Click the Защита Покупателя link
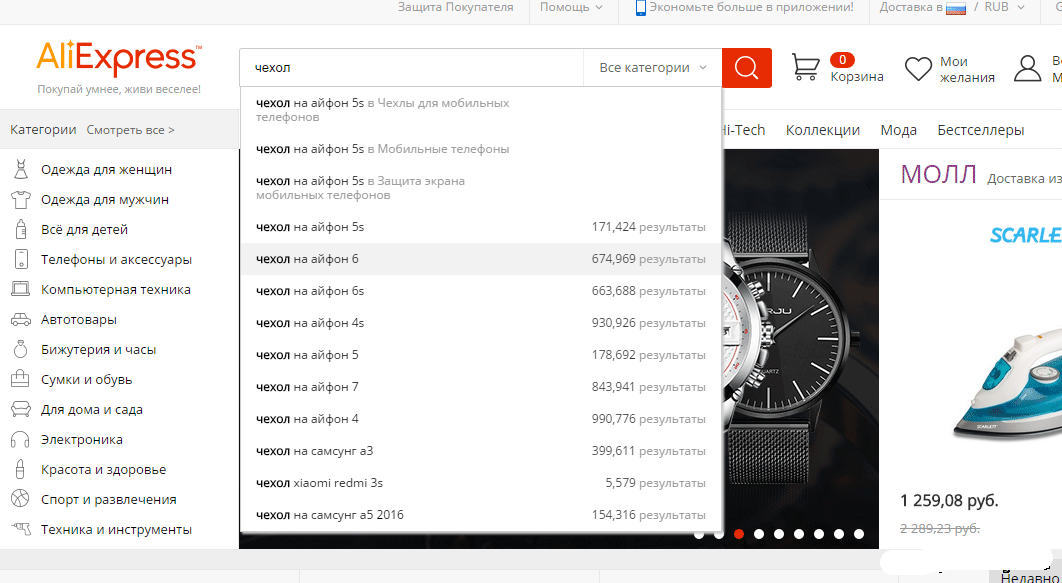Image resolution: width=1062 pixels, height=583 pixels. (x=455, y=7)
